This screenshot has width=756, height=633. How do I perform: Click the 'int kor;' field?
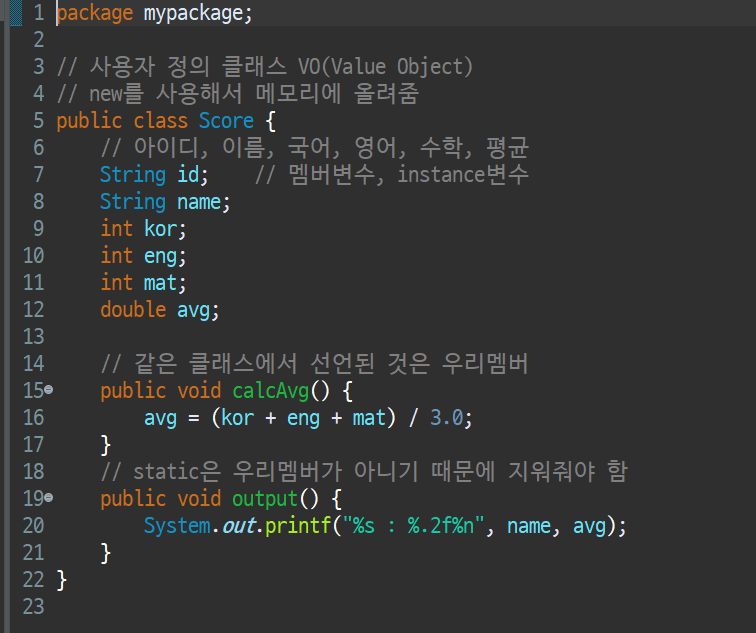tap(143, 229)
